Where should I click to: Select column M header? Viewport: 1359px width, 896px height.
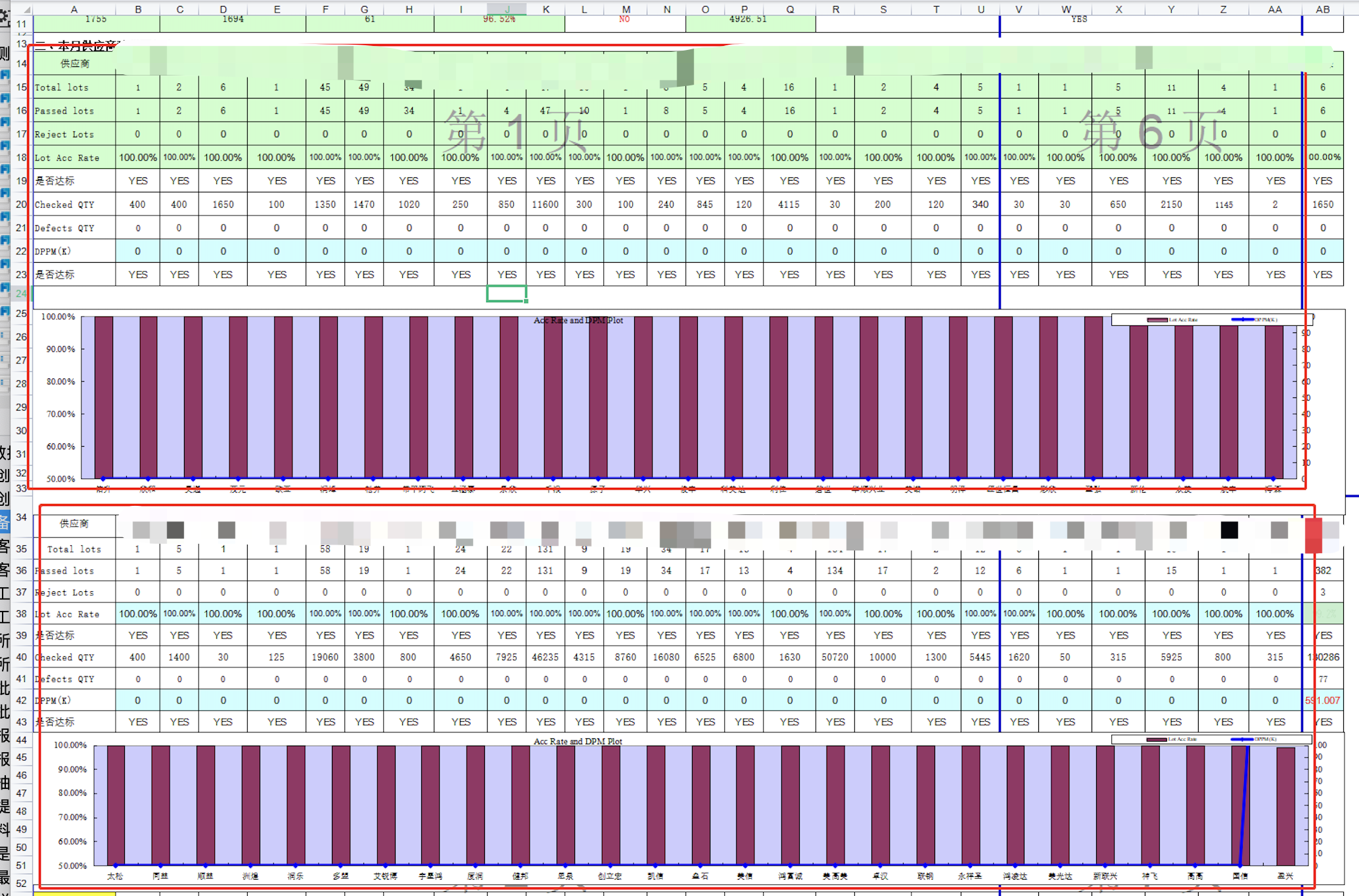626,9
